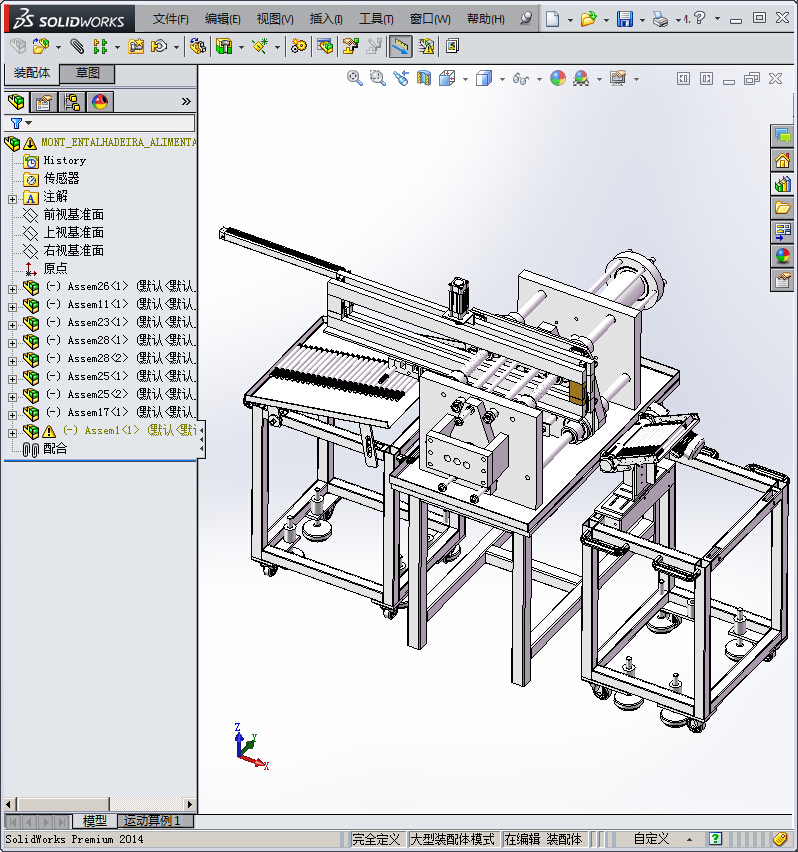The image size is (798, 852).
Task: Click the Edit Appearance color ball icon
Action: coord(558,79)
